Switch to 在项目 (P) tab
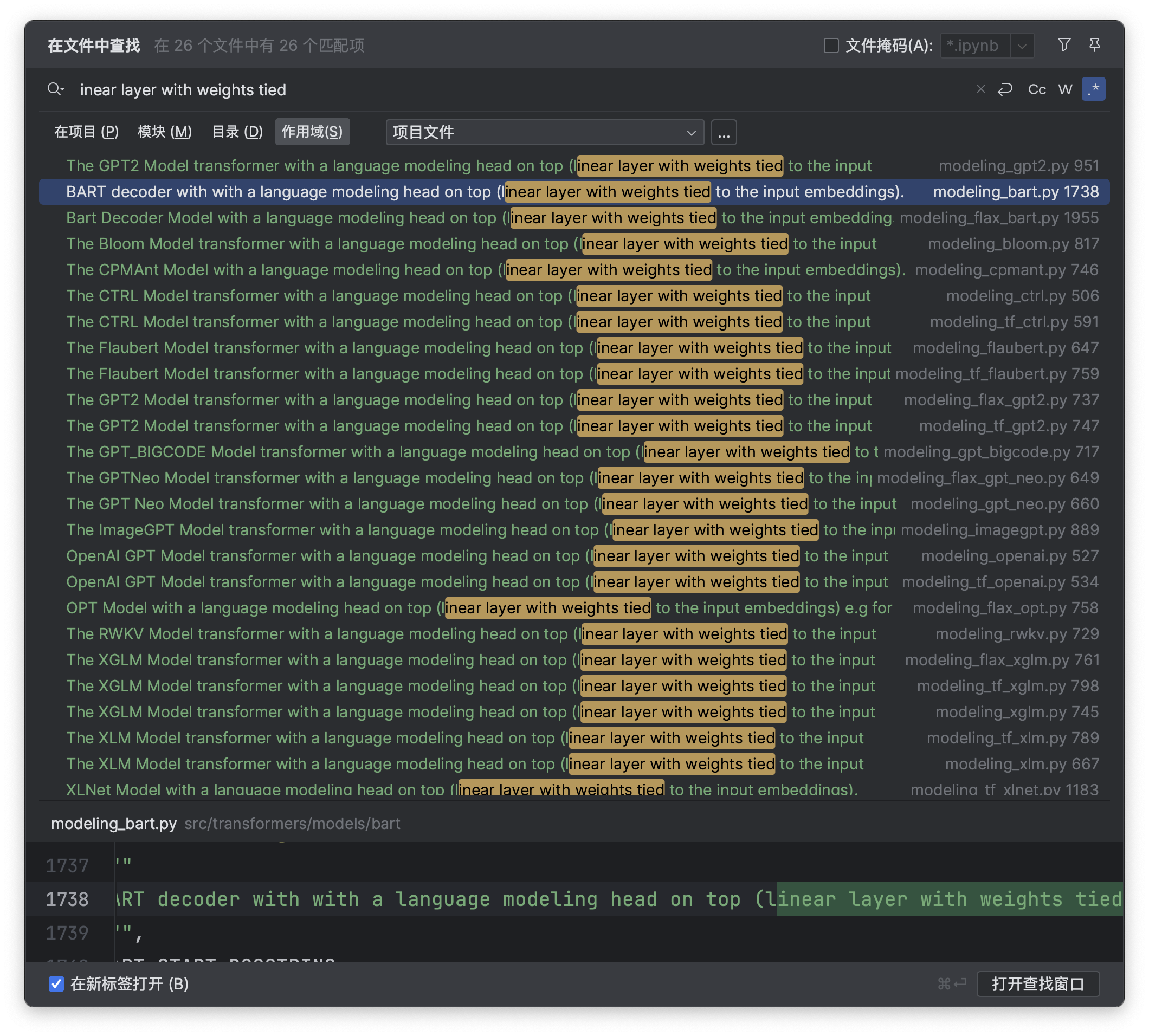 (87, 132)
